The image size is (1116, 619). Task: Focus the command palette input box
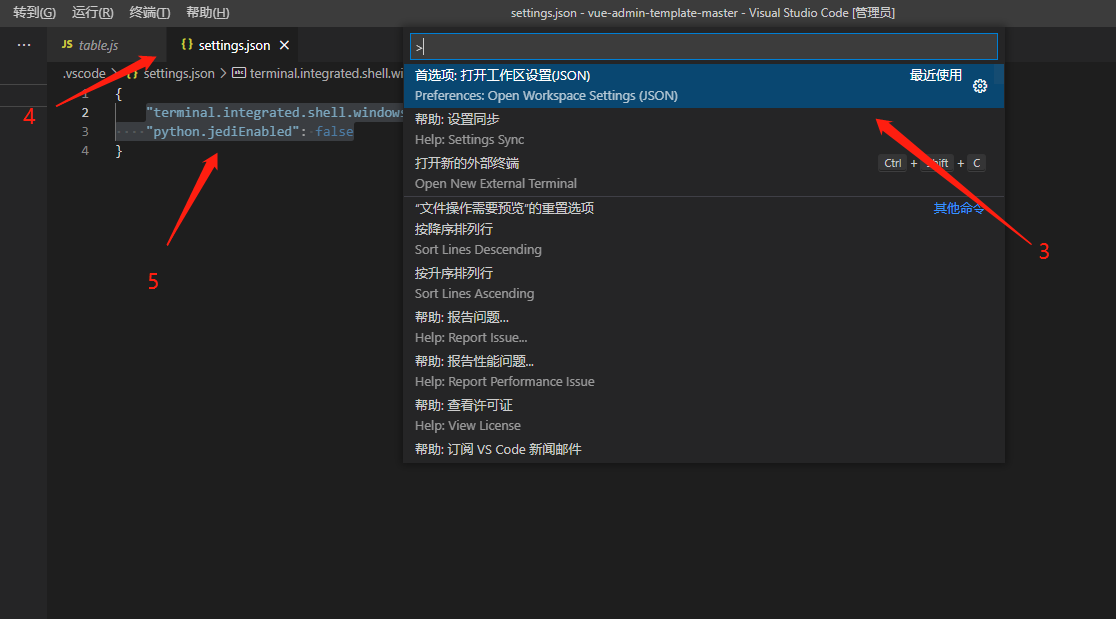tap(704, 47)
